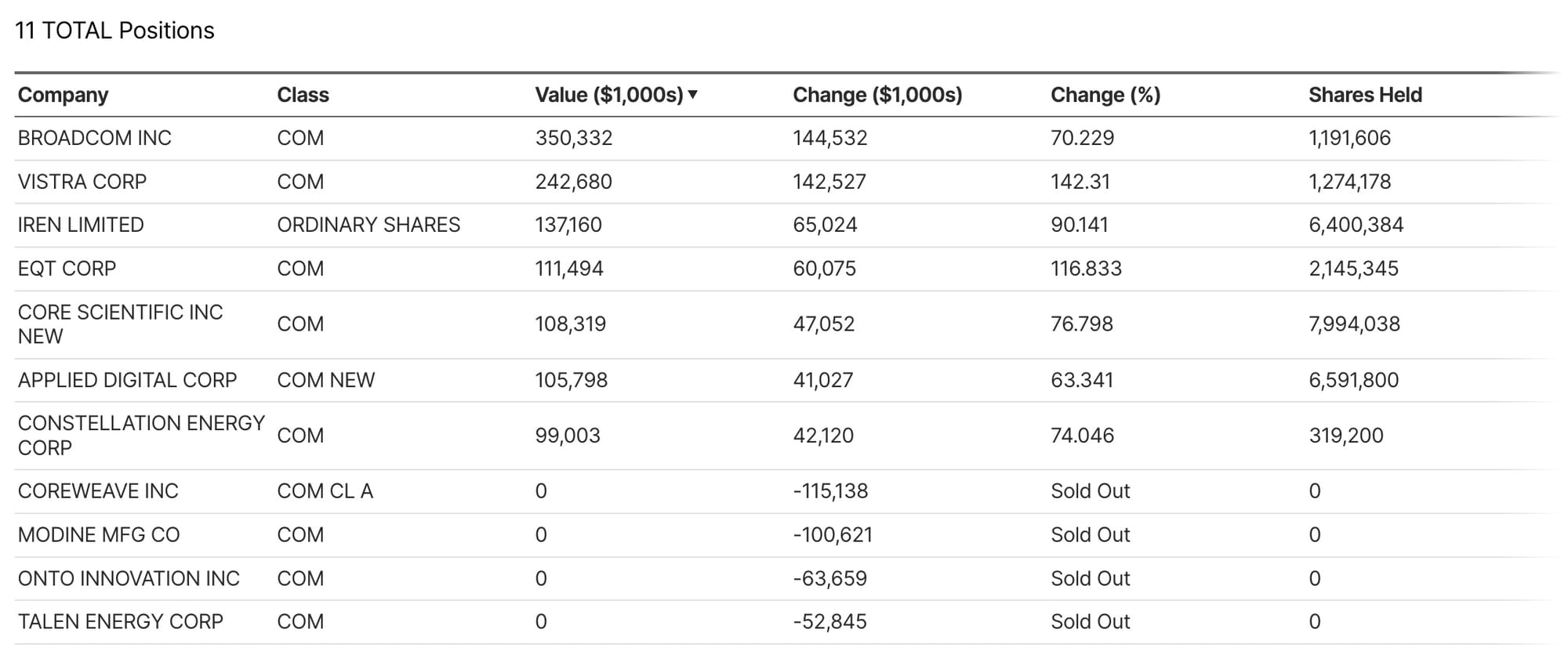Select ONTO INNOVATION INC company

pyautogui.click(x=129, y=578)
